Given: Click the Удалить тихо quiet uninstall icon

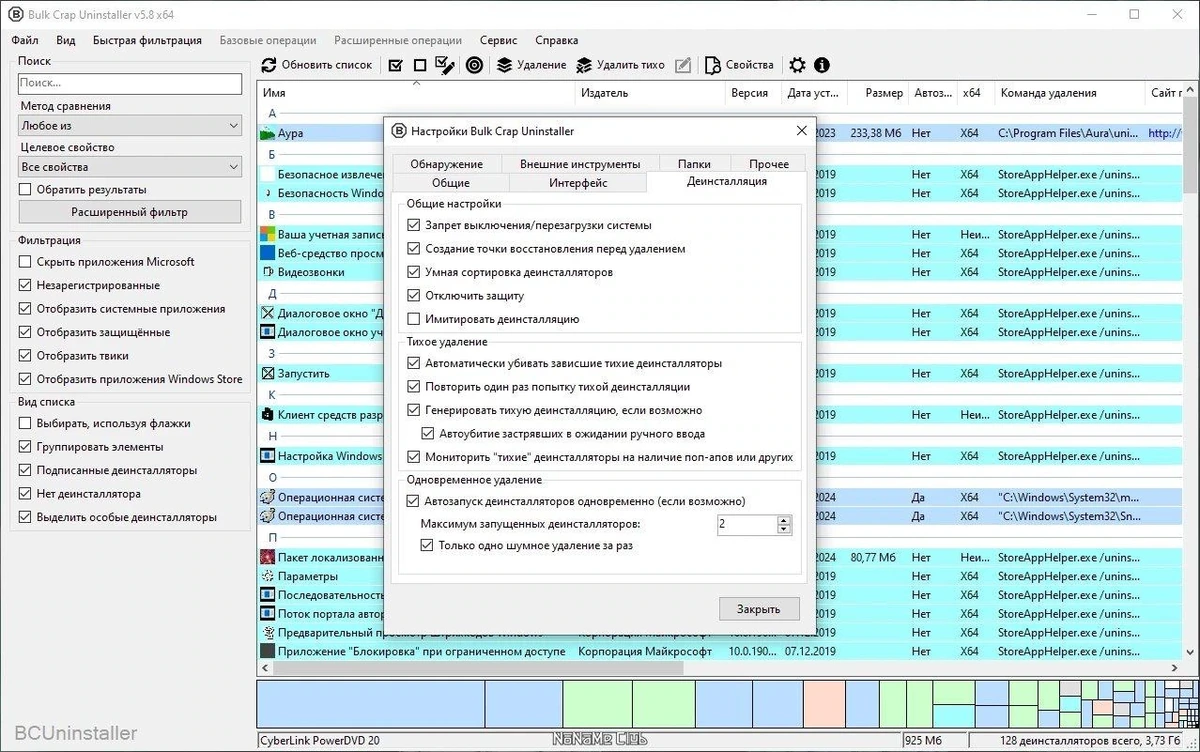Looking at the screenshot, I should coord(584,65).
